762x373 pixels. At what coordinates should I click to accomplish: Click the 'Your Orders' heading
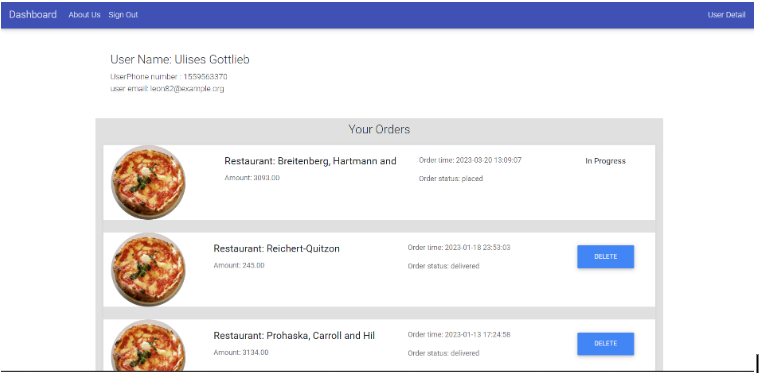[379, 129]
